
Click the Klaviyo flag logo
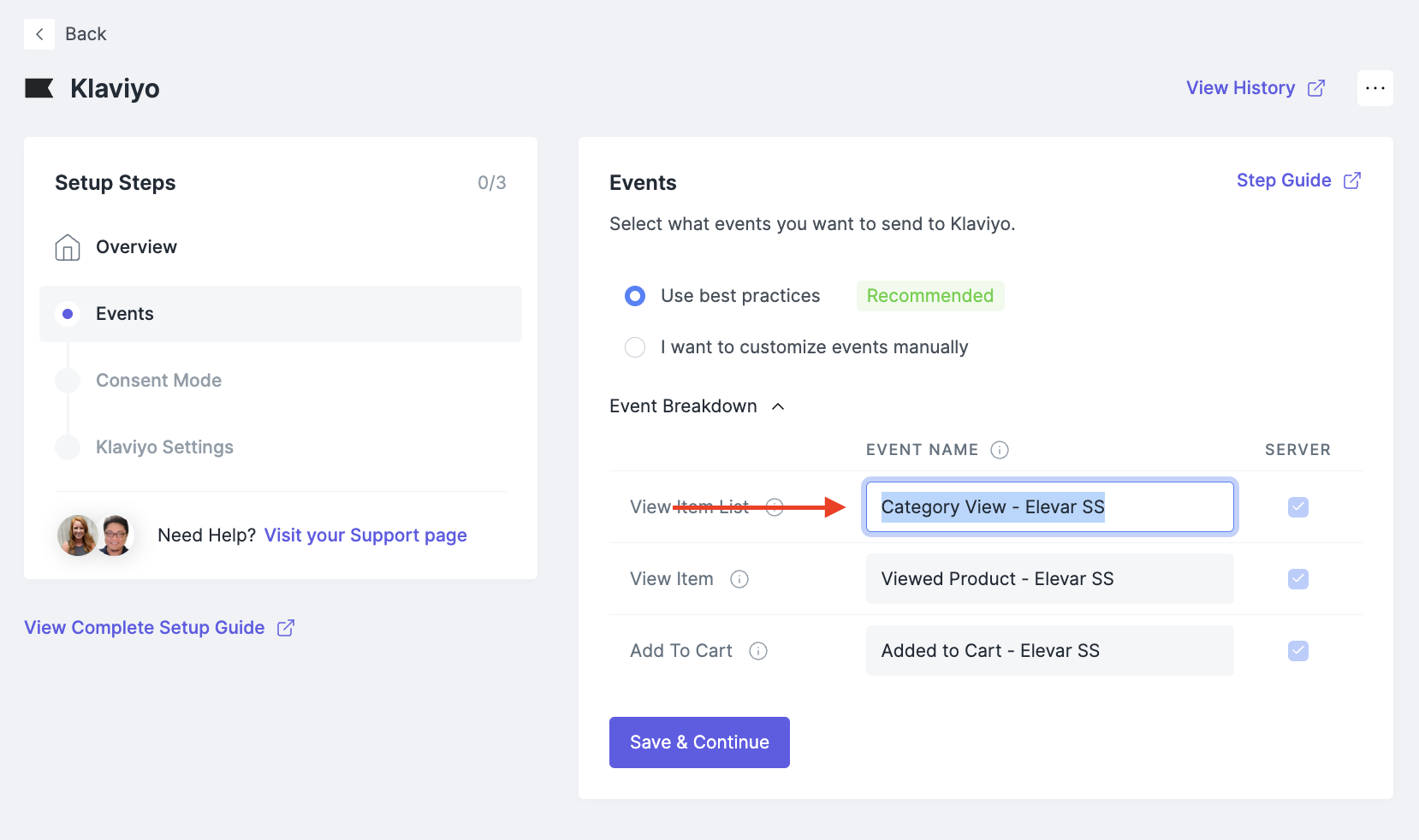pyautogui.click(x=39, y=88)
